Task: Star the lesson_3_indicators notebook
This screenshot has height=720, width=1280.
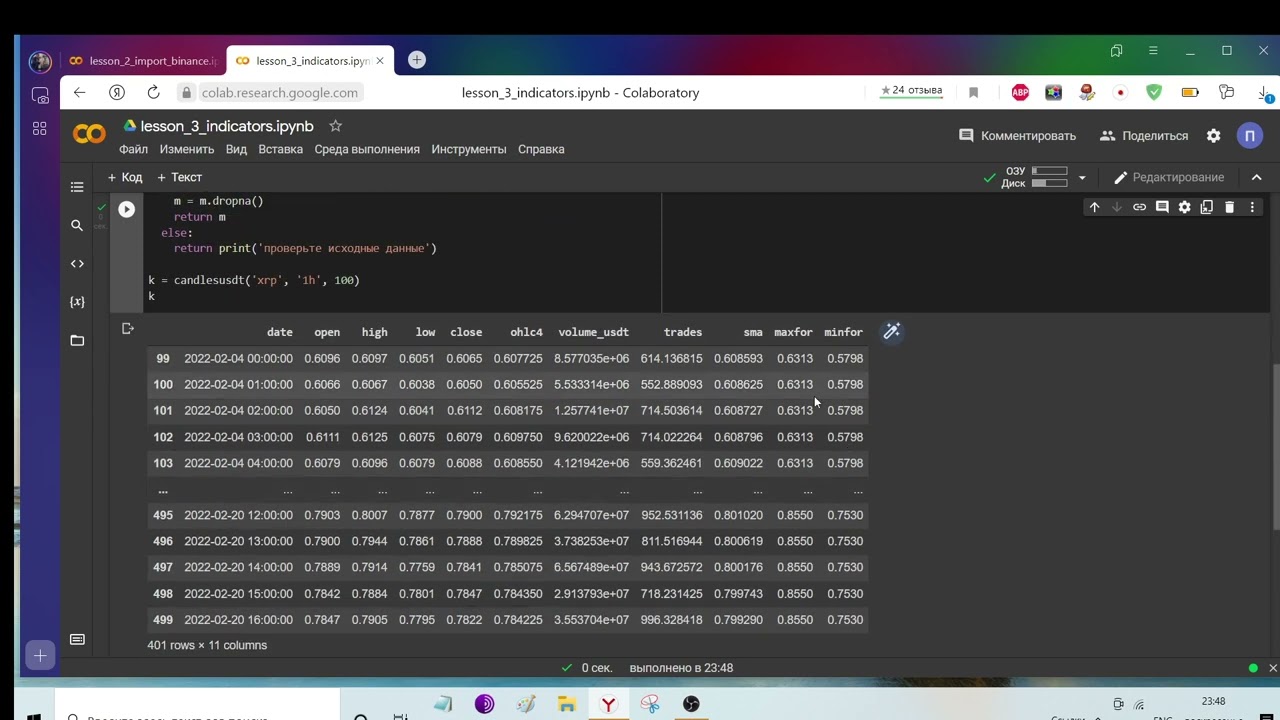Action: [x=335, y=126]
